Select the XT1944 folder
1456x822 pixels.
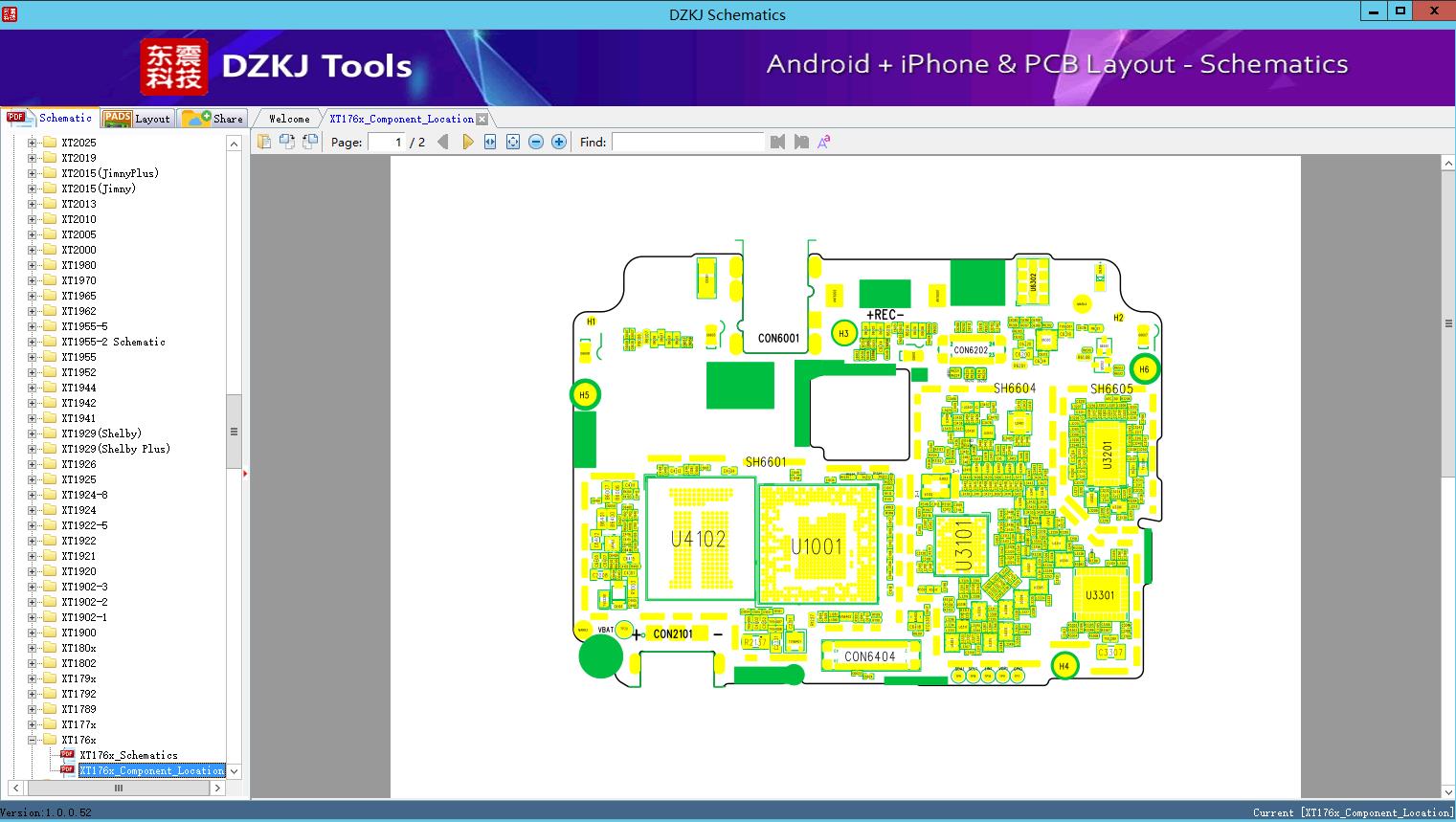click(x=78, y=388)
